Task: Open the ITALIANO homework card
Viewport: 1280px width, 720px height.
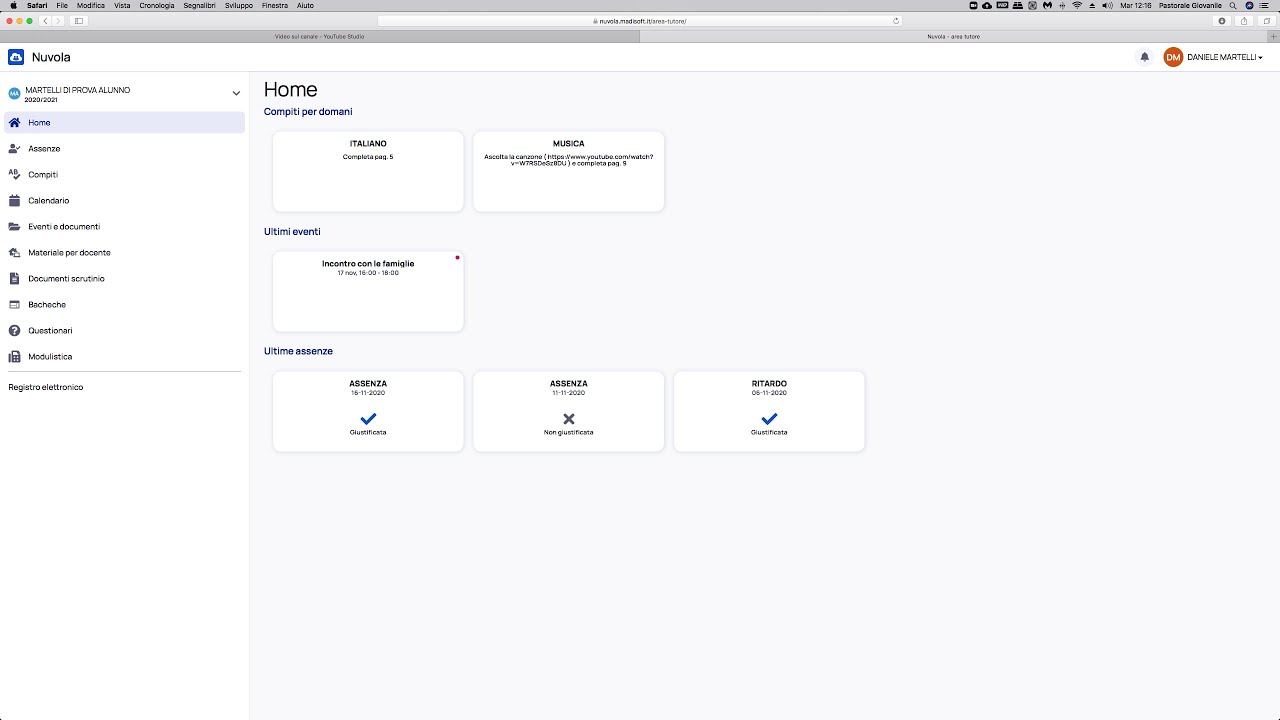Action: coord(368,171)
